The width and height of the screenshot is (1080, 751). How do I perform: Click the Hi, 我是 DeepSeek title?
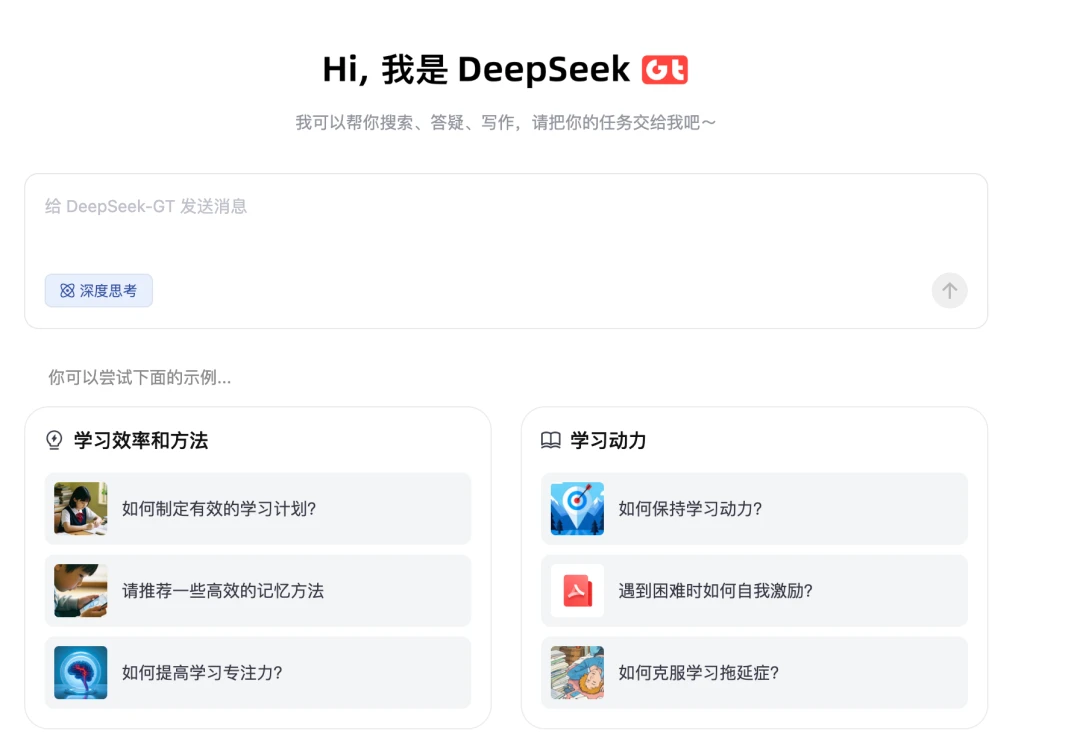pos(476,70)
